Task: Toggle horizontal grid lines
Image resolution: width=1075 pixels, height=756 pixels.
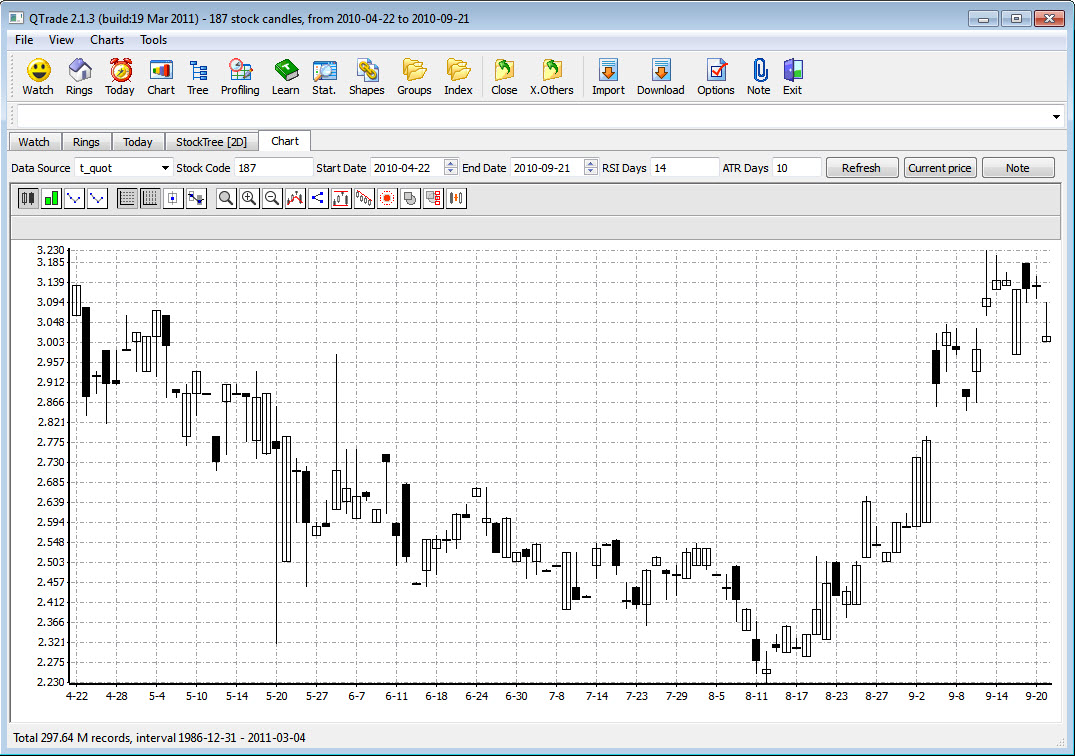Action: pos(127,199)
